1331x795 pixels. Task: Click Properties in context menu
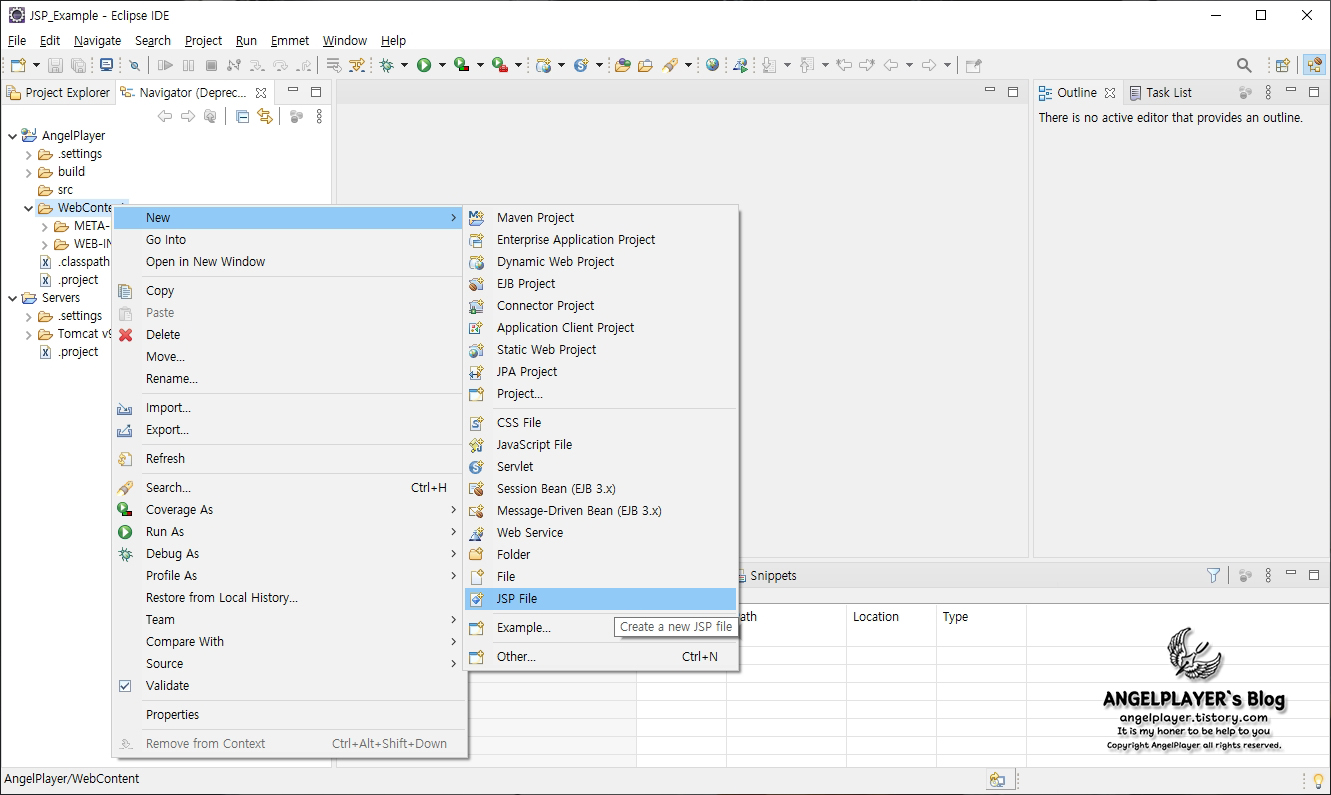[290, 715]
